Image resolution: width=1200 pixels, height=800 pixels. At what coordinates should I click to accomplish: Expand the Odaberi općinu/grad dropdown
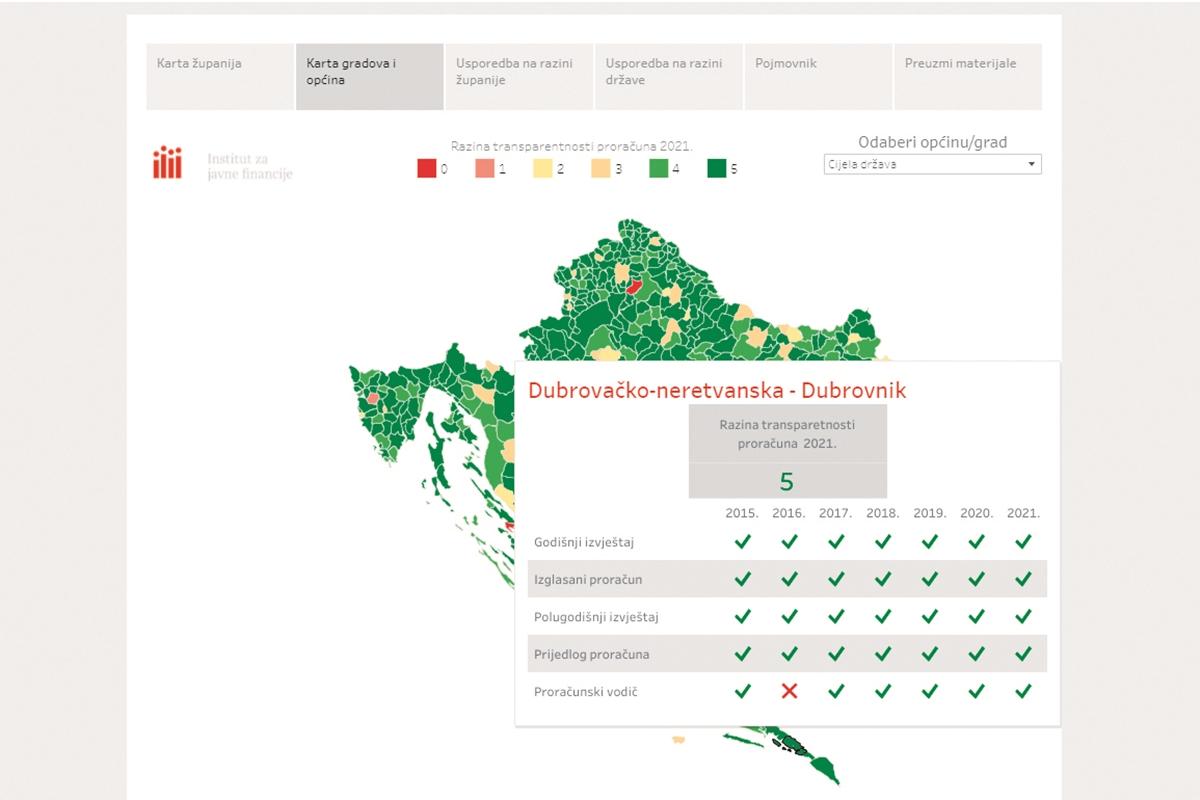(931, 164)
